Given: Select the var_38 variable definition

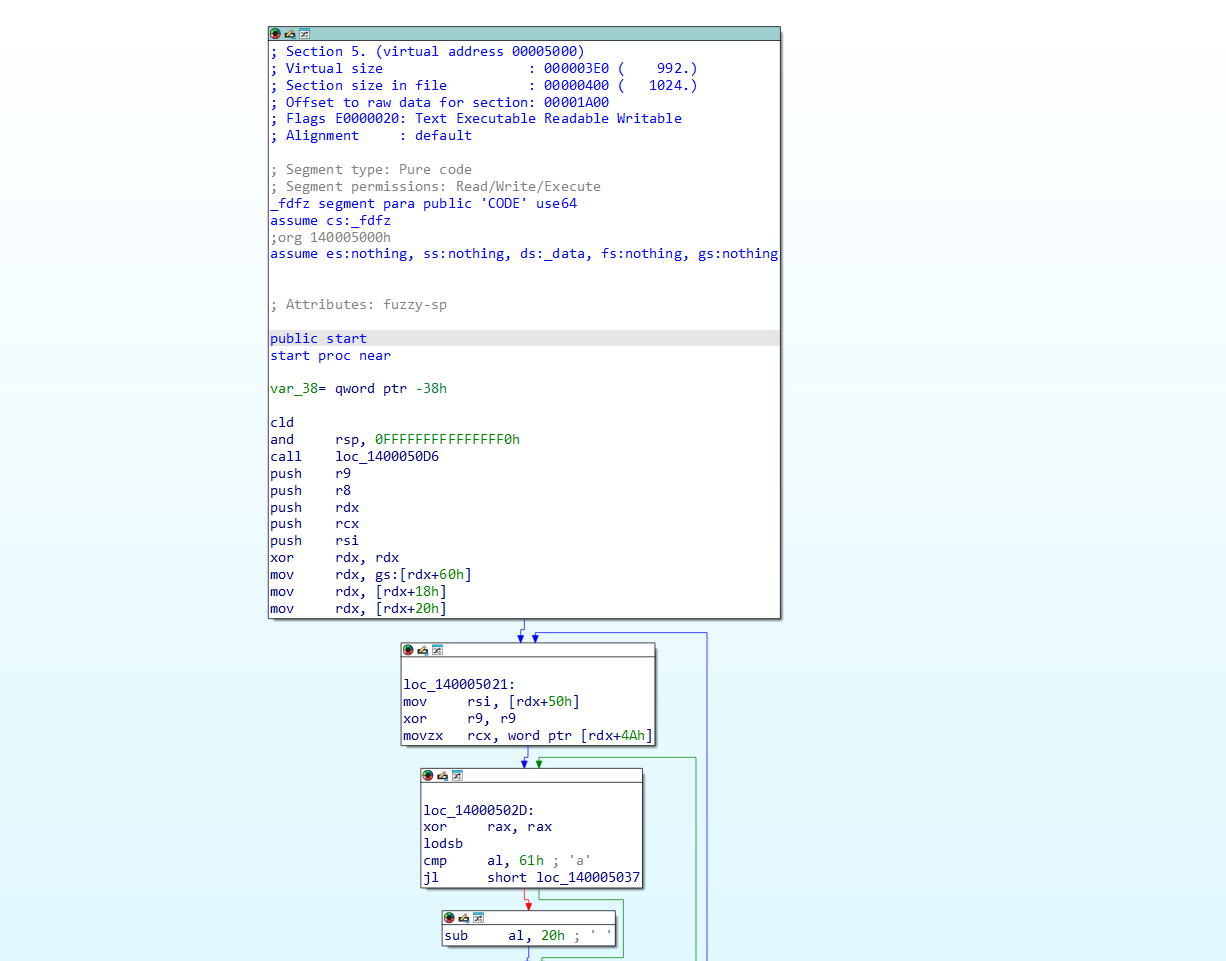Looking at the screenshot, I should coord(358,388).
